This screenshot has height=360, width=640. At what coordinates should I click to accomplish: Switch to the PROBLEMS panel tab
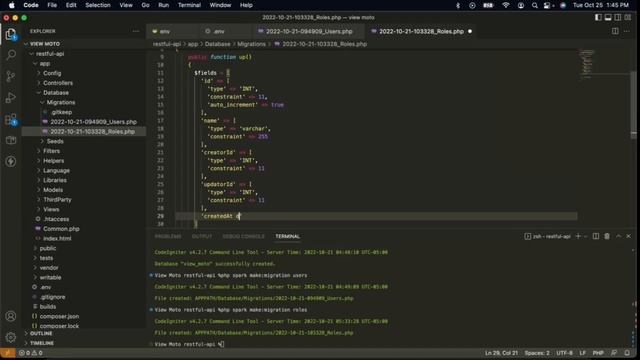click(168, 236)
